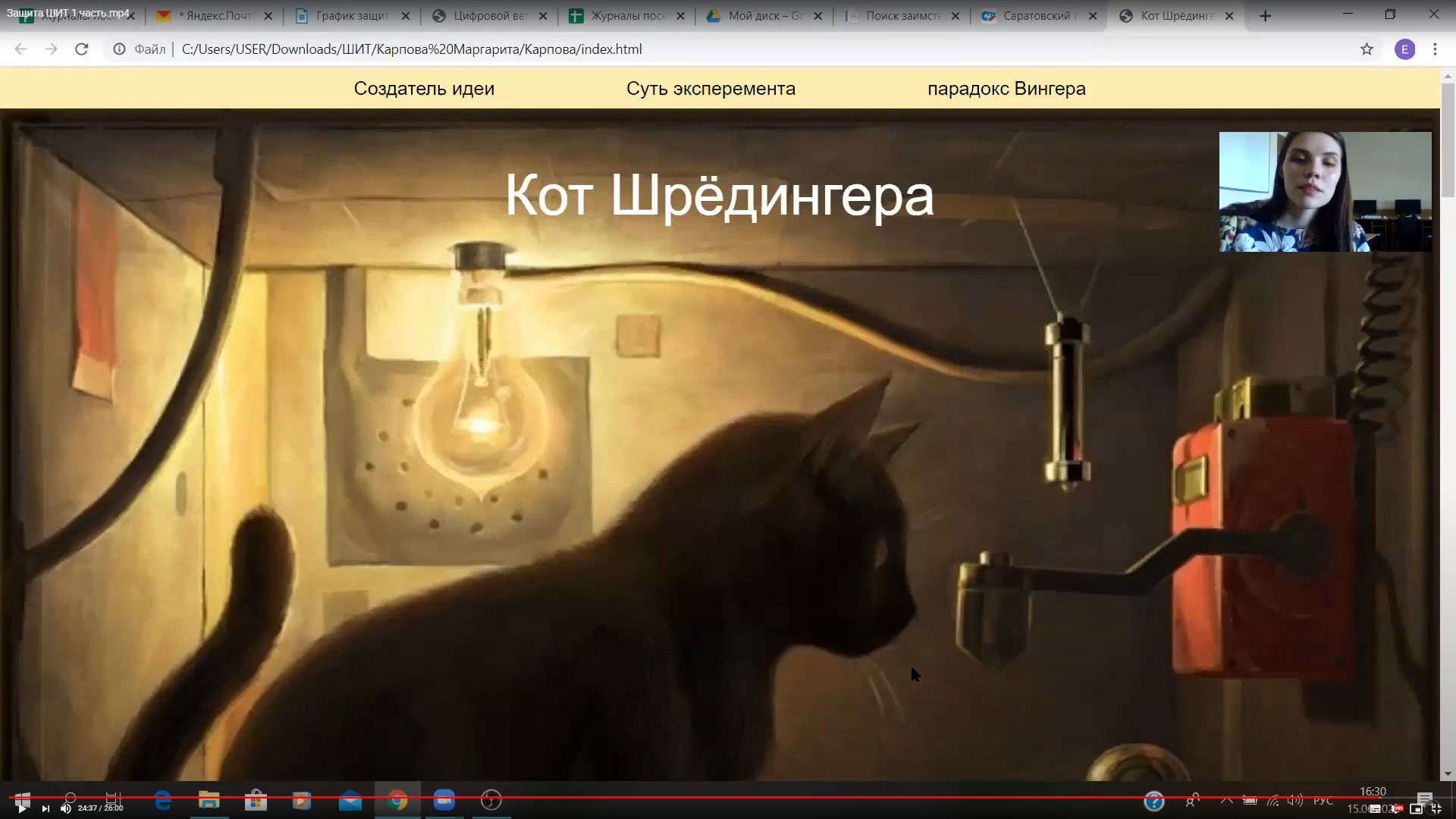
Task: Switch to the Мой диск browser tab
Action: click(x=764, y=16)
